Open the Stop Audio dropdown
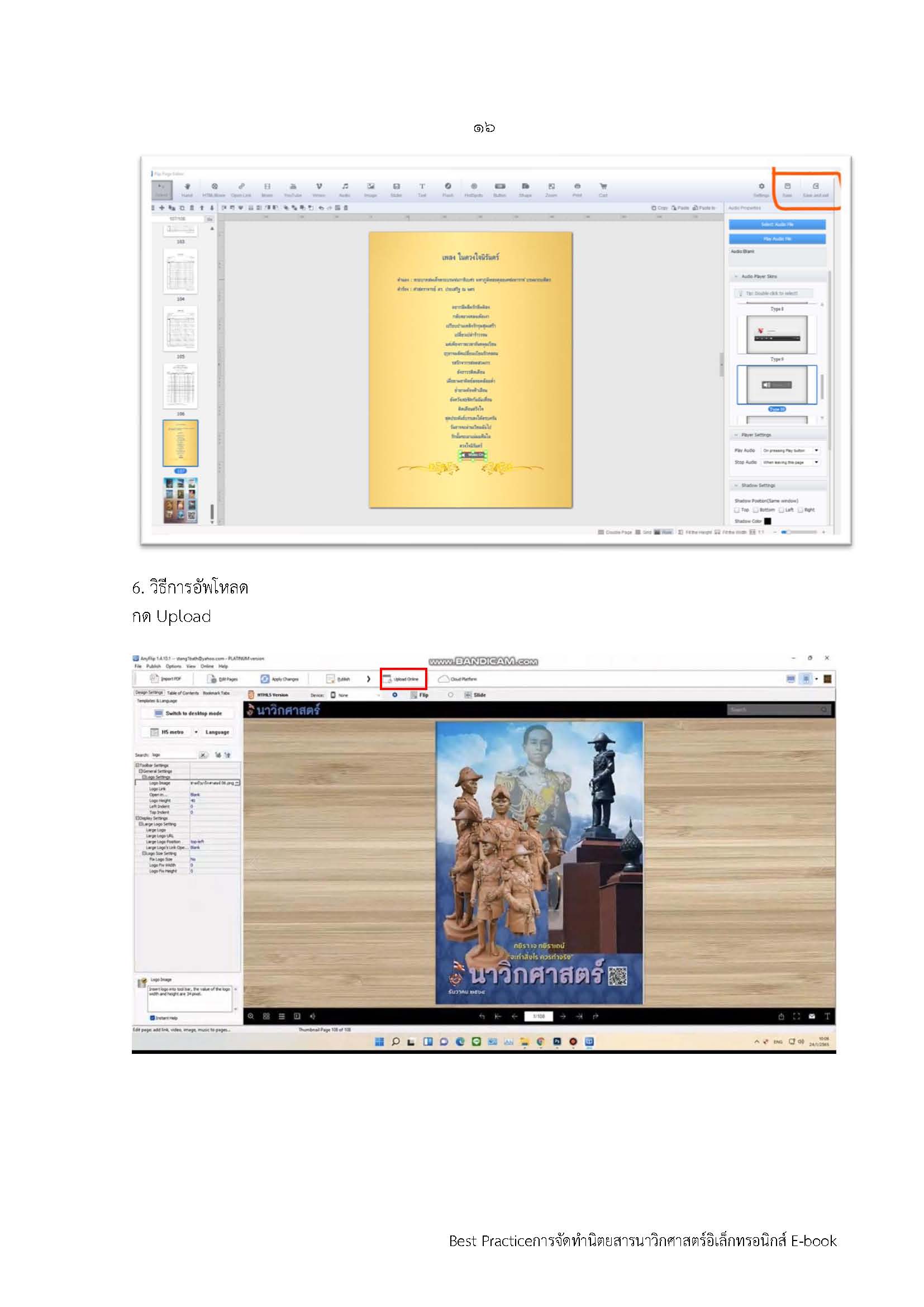This screenshot has width=924, height=1307. (x=791, y=462)
